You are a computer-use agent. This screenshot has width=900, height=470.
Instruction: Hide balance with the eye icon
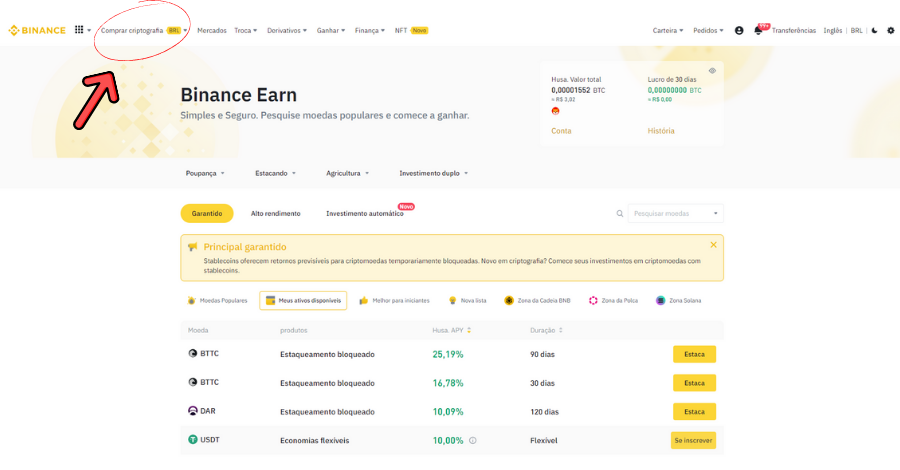pos(712,71)
